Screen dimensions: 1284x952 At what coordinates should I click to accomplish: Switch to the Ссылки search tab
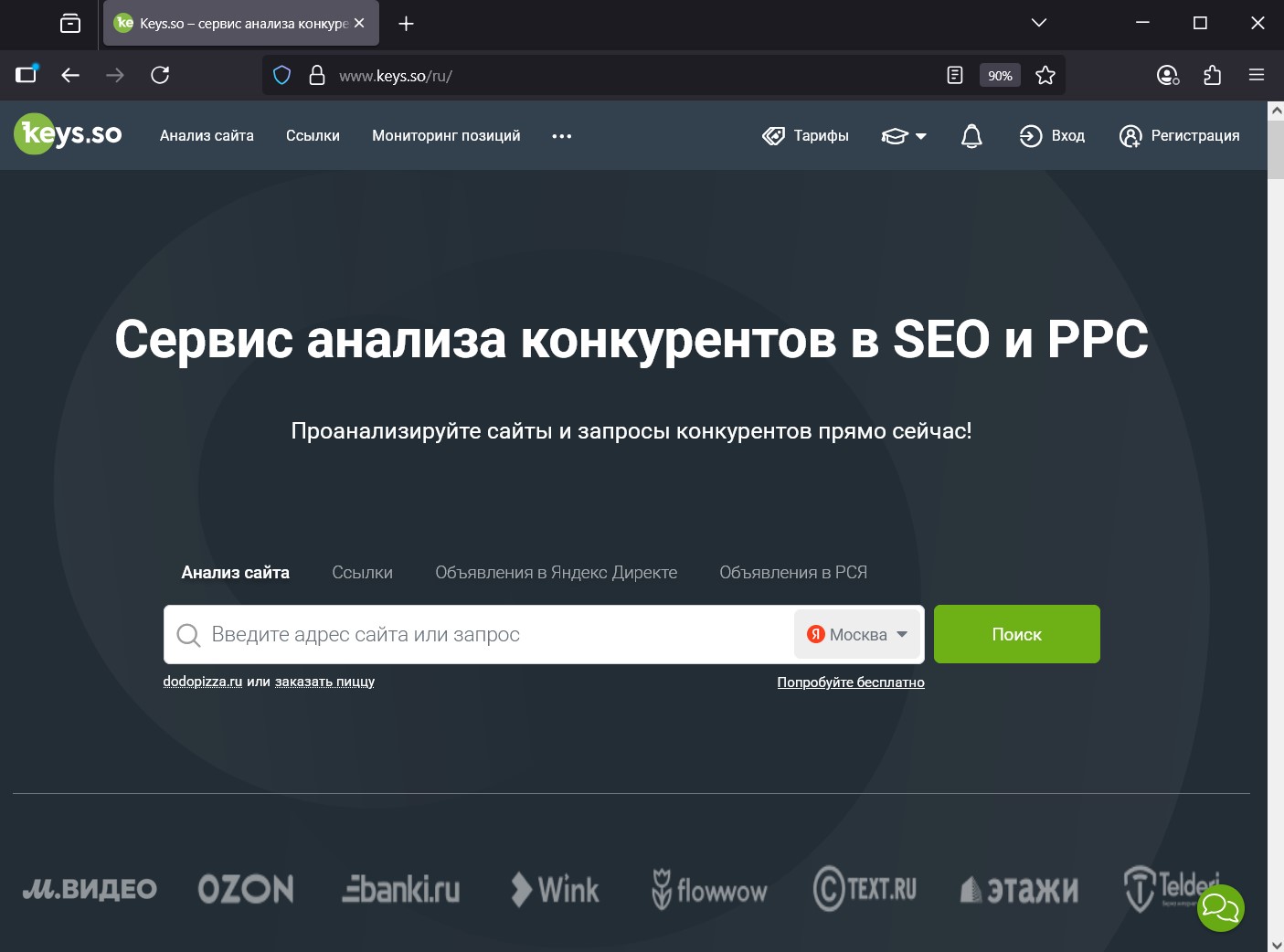click(362, 572)
